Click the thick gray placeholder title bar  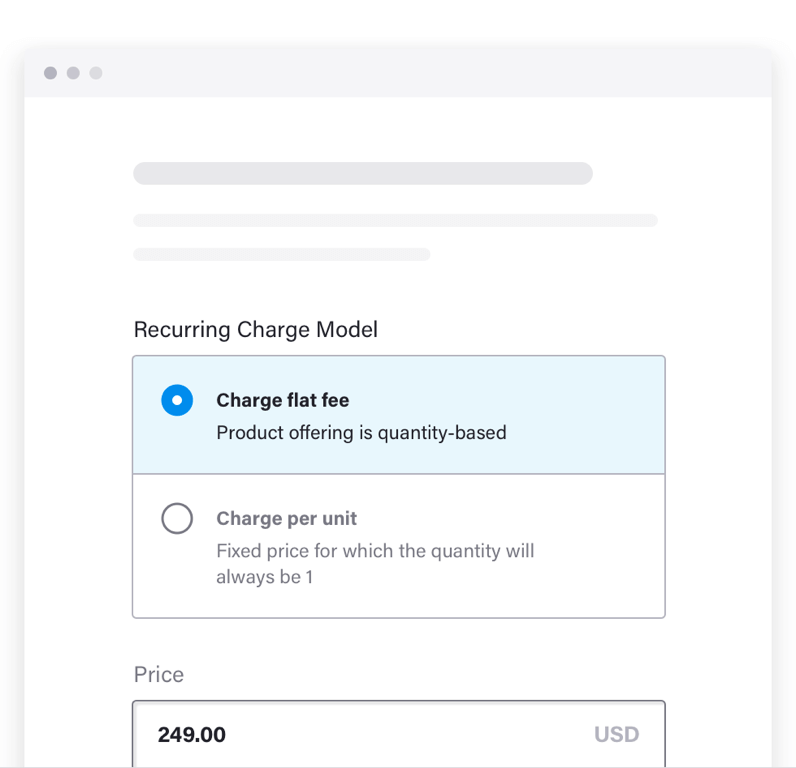pyautogui.click(x=362, y=174)
